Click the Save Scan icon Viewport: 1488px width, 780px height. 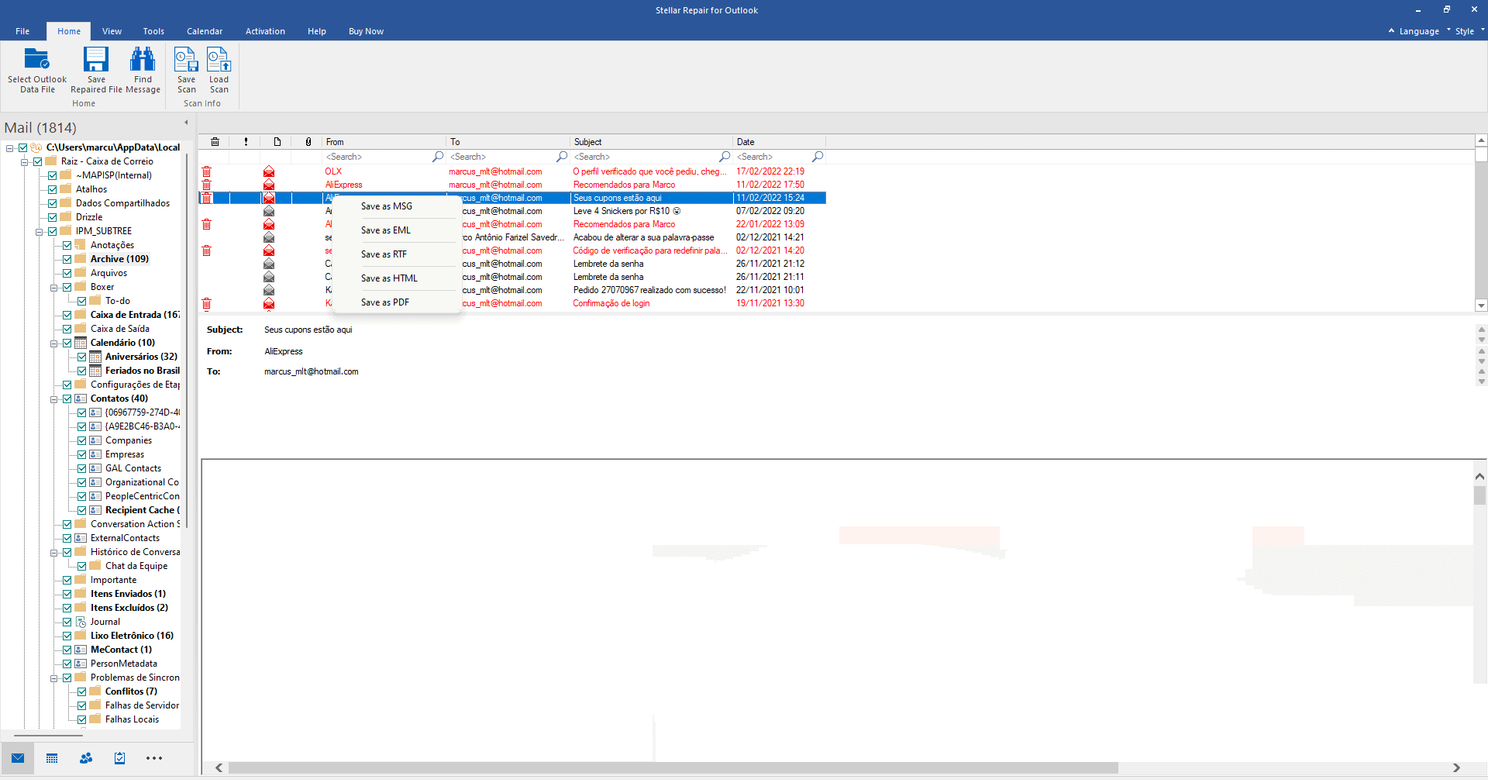coord(186,59)
